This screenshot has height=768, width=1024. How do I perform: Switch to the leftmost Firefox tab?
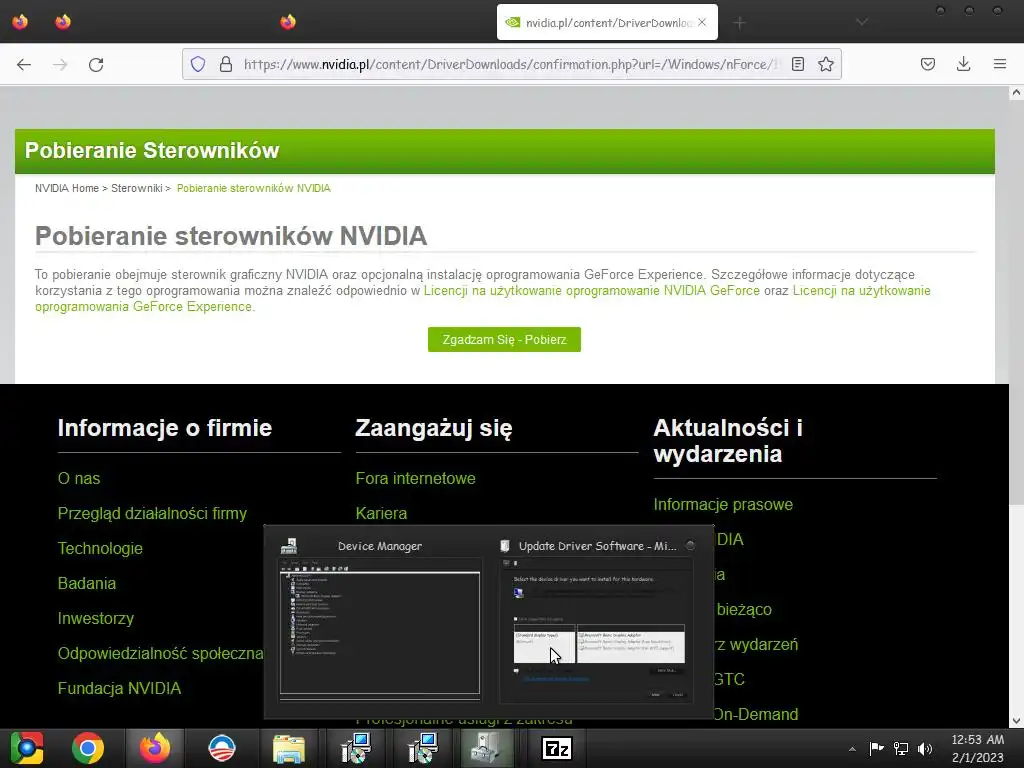[x=20, y=22]
